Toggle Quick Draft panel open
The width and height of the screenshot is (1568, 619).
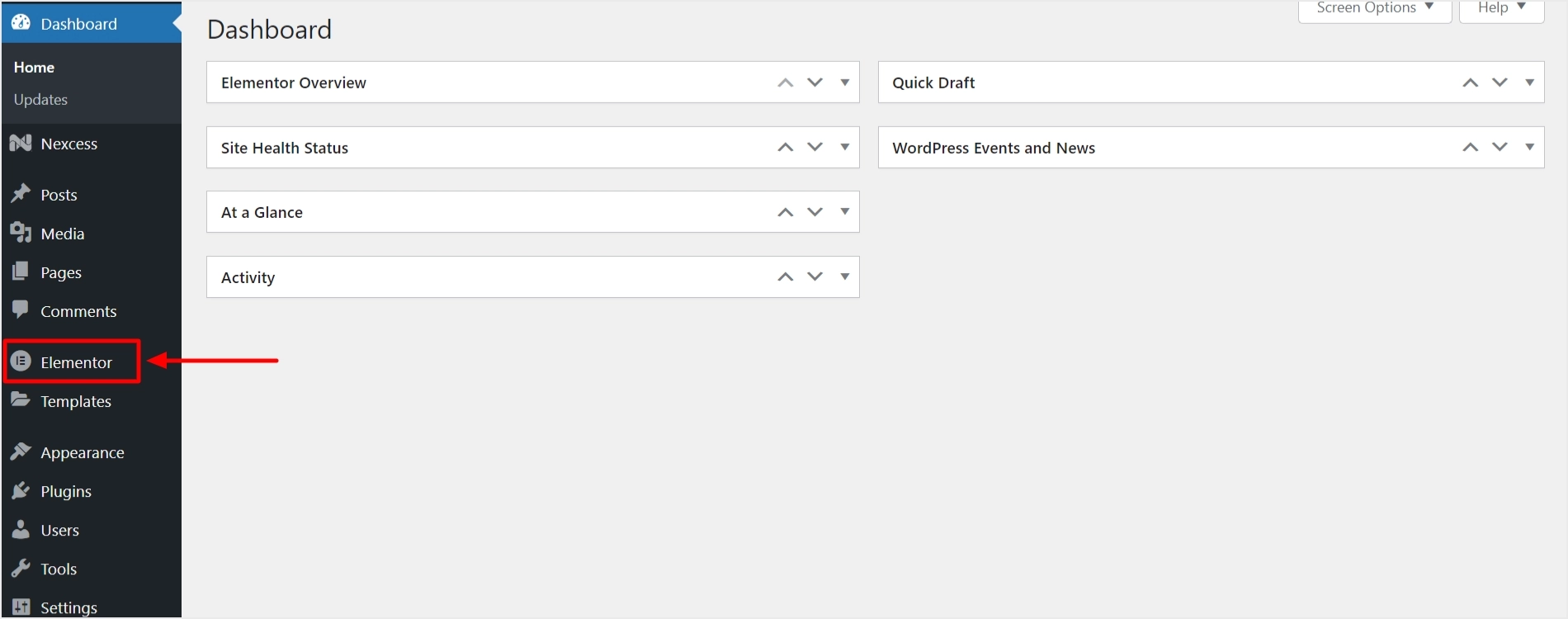[1530, 83]
